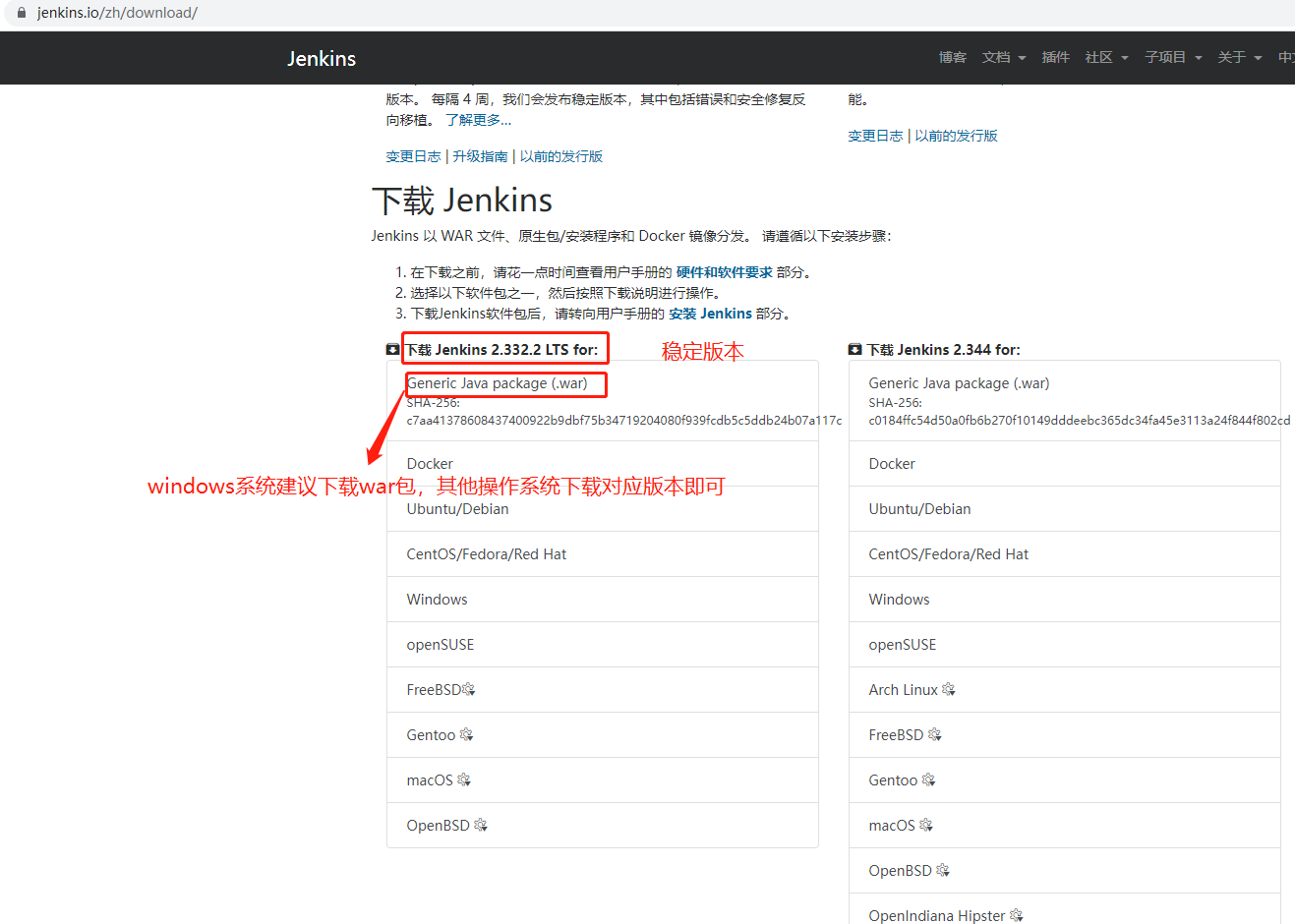Click the gear icon beside Arch Linux
This screenshot has width=1295, height=924.
click(949, 690)
